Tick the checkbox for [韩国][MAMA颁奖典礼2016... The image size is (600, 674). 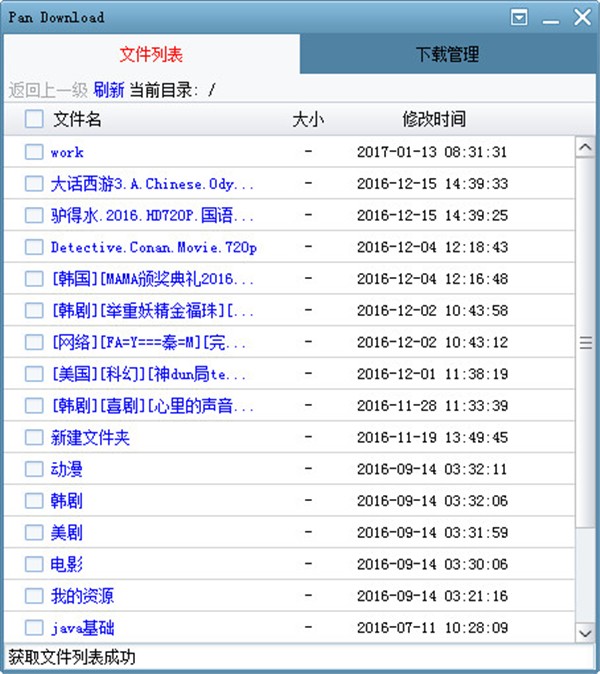34,279
